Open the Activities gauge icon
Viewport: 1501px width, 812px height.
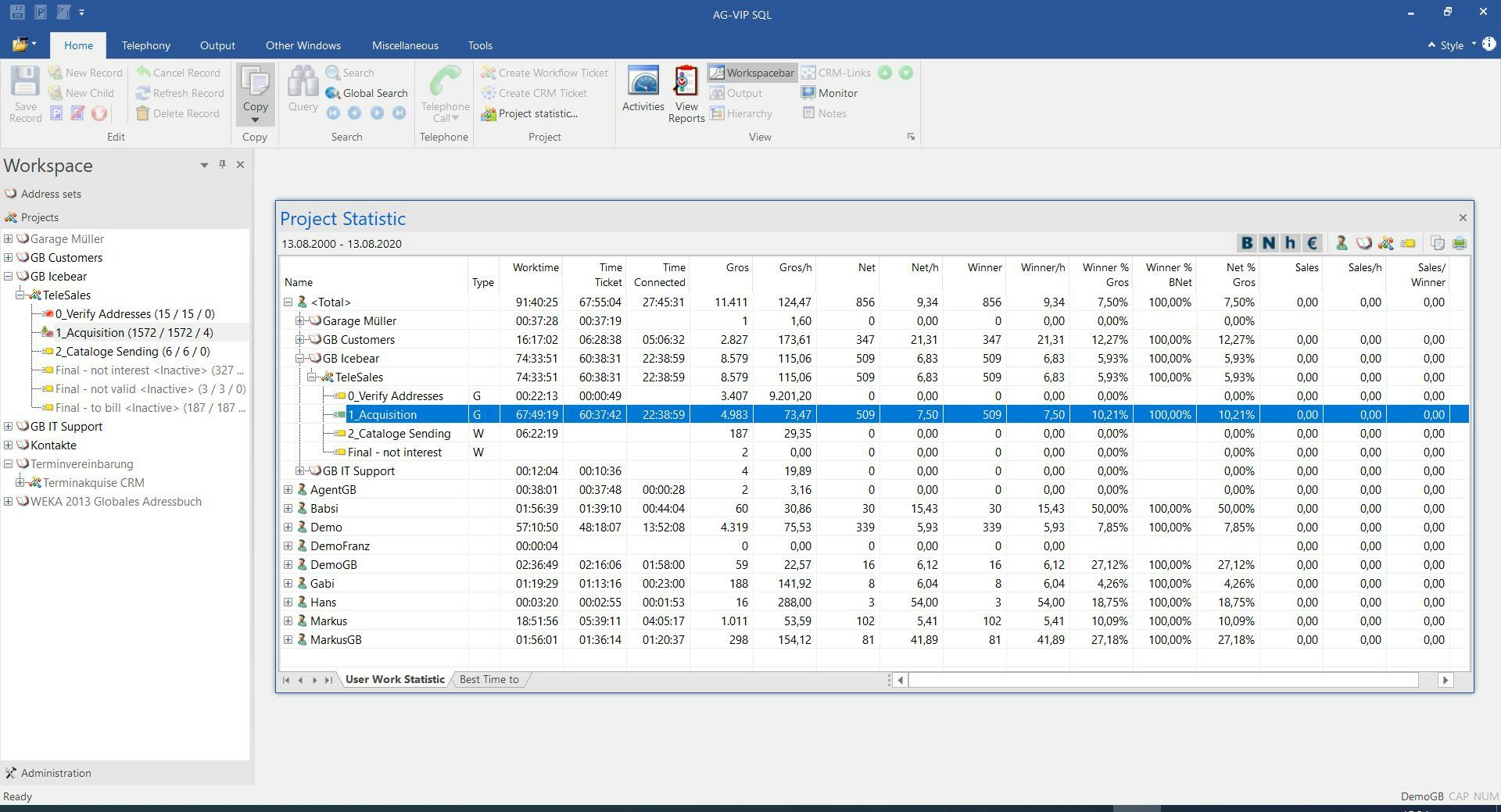pyautogui.click(x=643, y=81)
